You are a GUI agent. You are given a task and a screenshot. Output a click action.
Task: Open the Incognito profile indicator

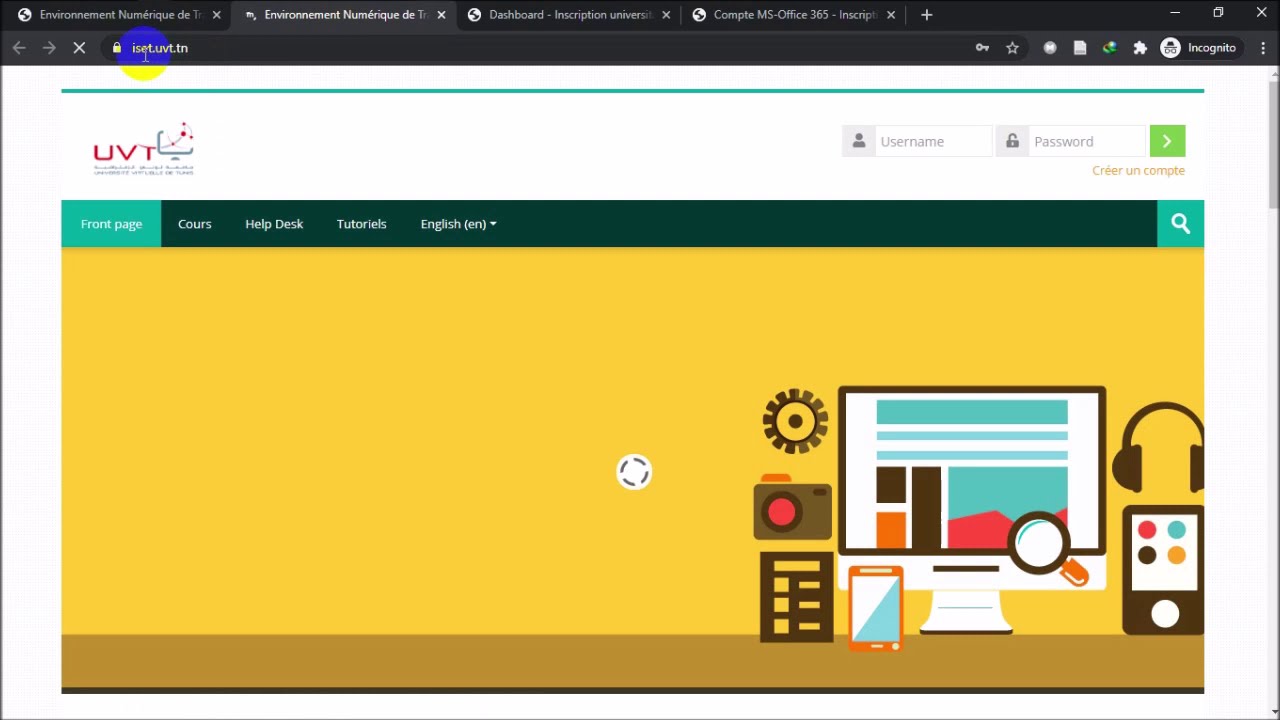coord(1198,48)
